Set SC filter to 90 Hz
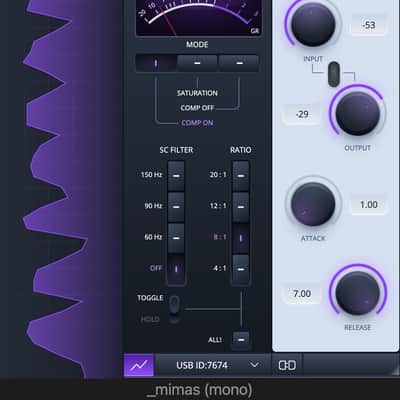Screen dimensions: 400x400 pos(176,207)
